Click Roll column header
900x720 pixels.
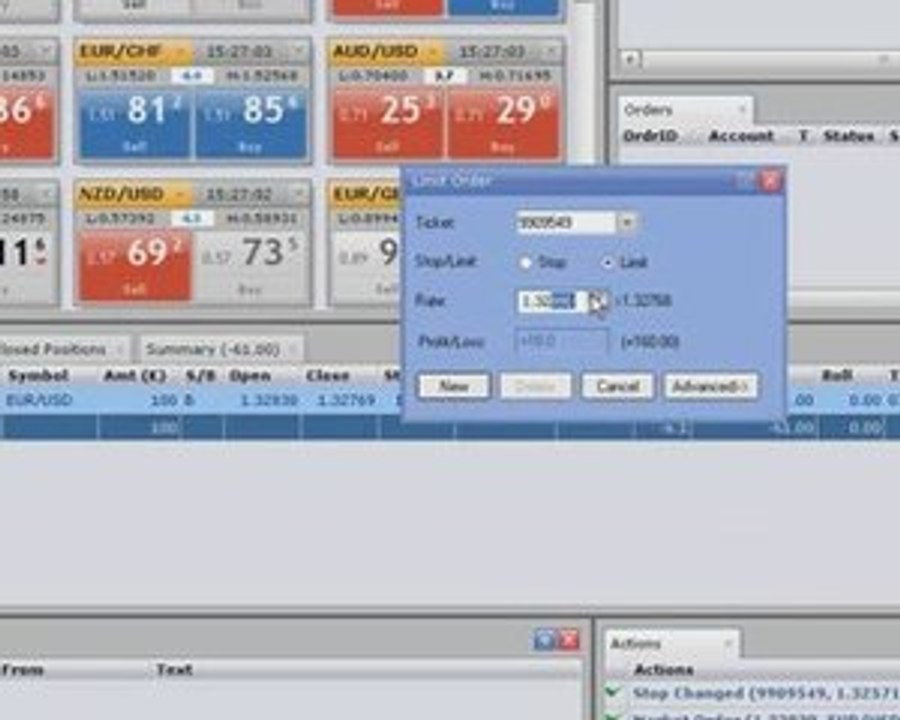click(836, 376)
